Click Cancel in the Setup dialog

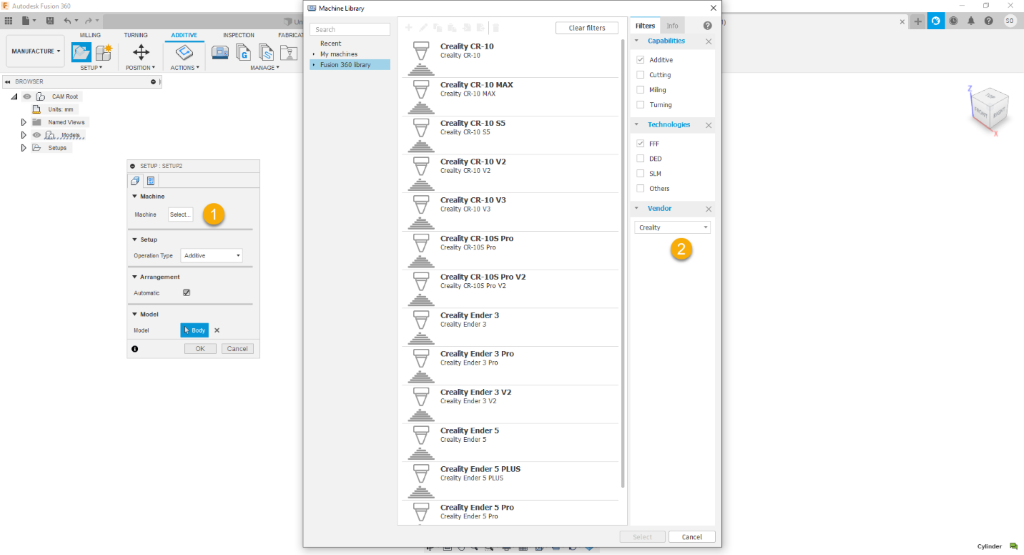tap(237, 349)
